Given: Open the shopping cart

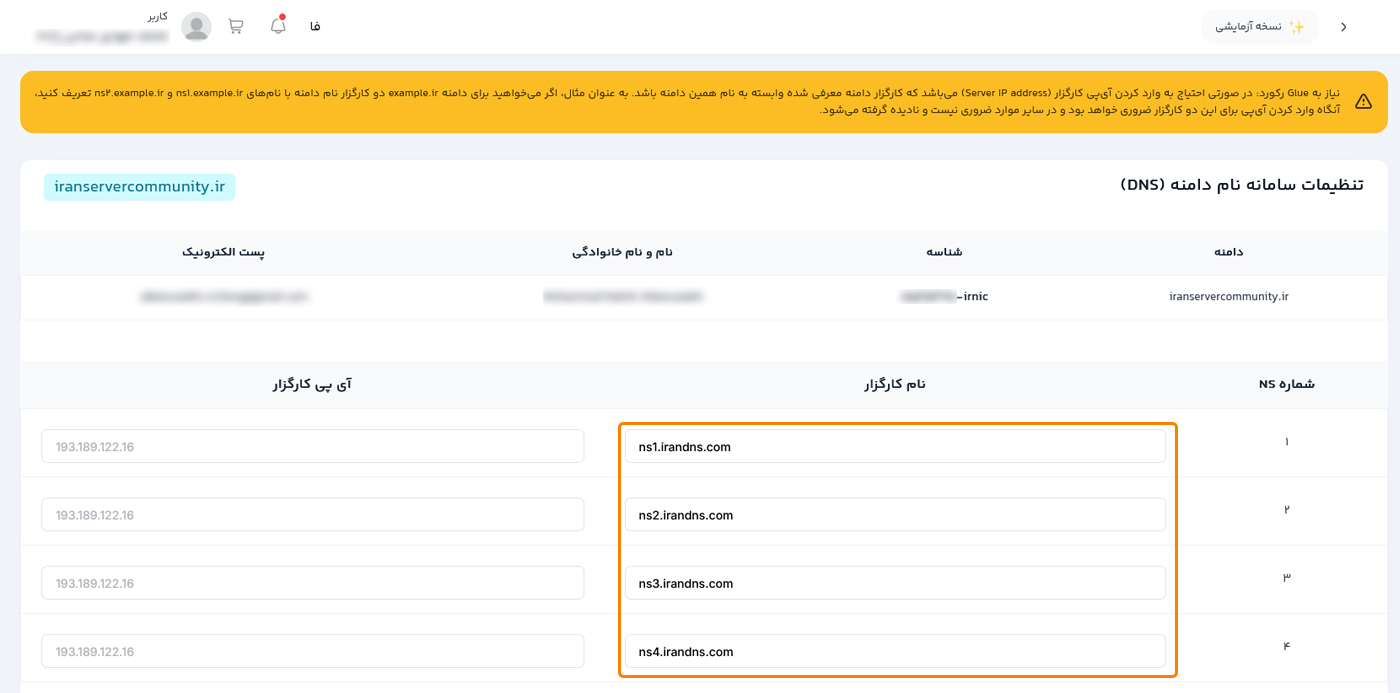Looking at the screenshot, I should tap(236, 27).
